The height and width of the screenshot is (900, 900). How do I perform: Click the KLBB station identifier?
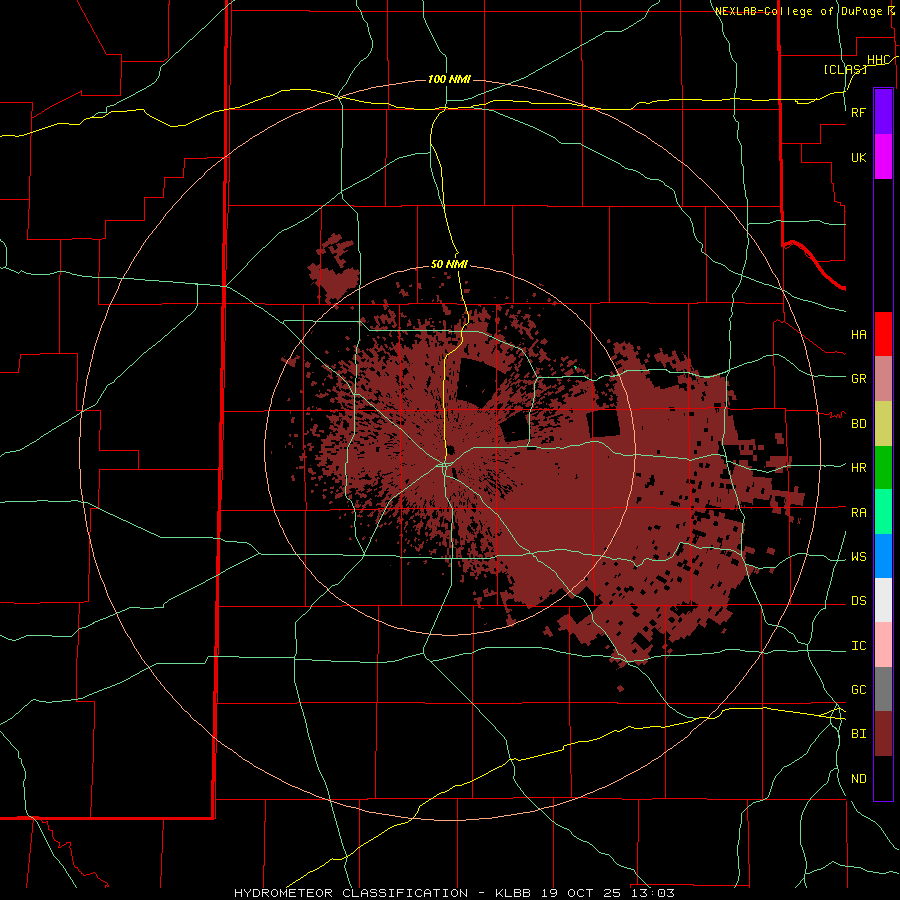click(x=513, y=893)
